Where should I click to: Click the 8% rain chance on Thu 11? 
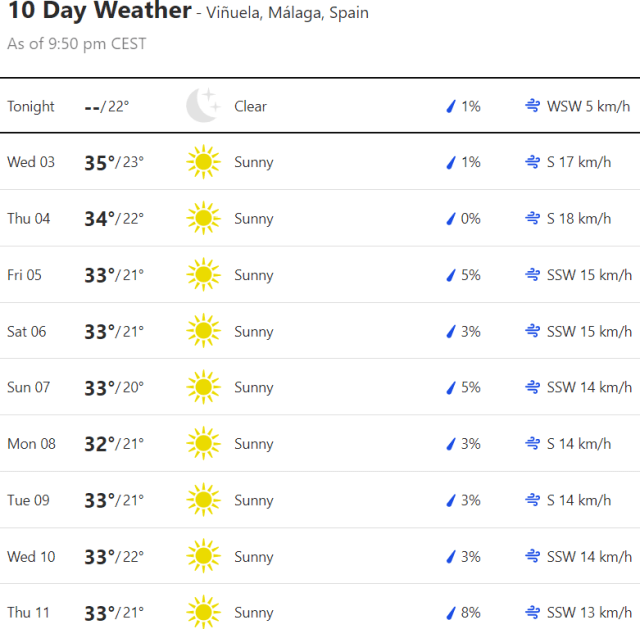point(470,612)
